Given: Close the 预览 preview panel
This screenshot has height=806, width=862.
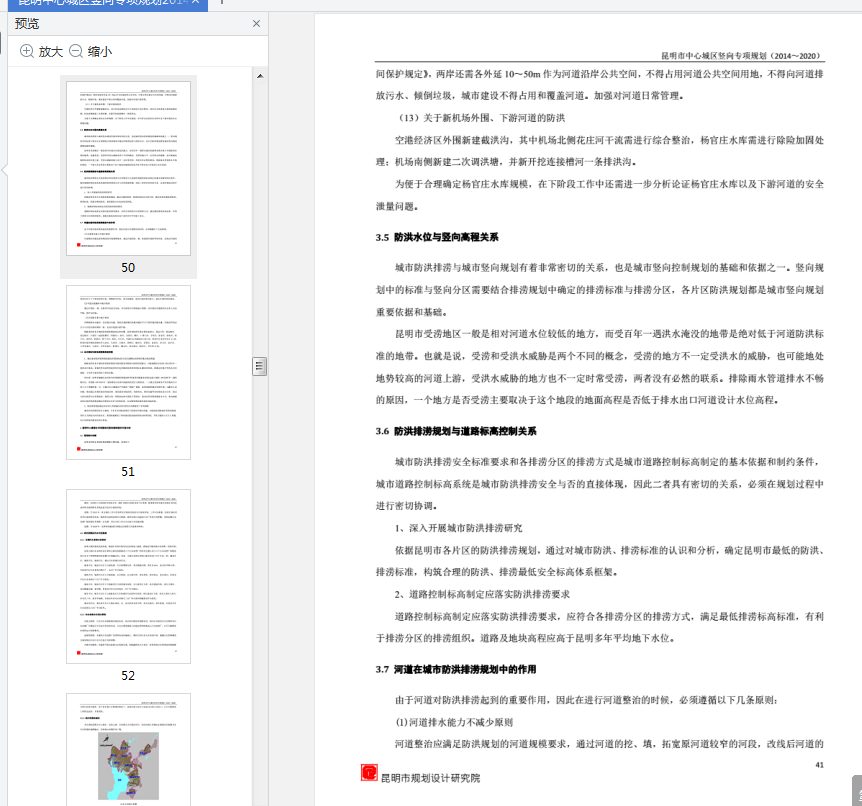Looking at the screenshot, I should pos(256,24).
